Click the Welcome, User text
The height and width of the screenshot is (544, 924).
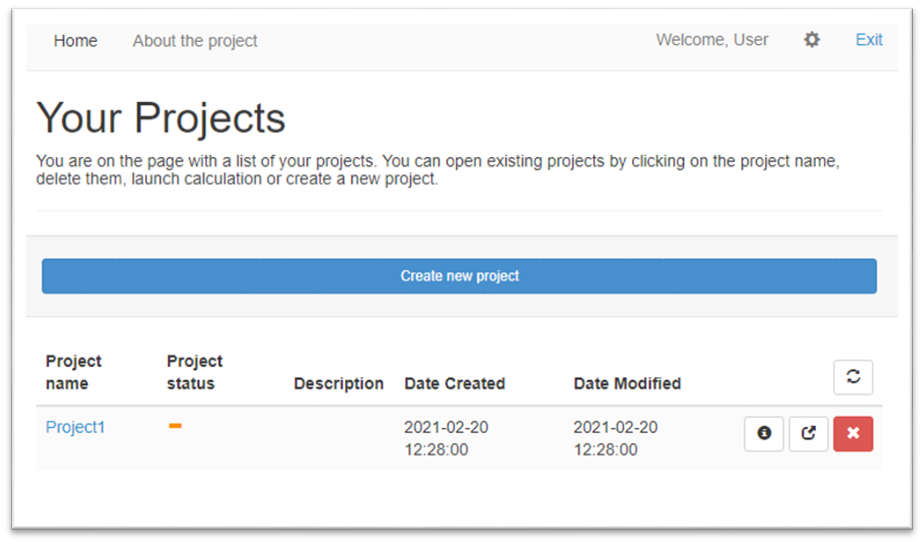[712, 40]
